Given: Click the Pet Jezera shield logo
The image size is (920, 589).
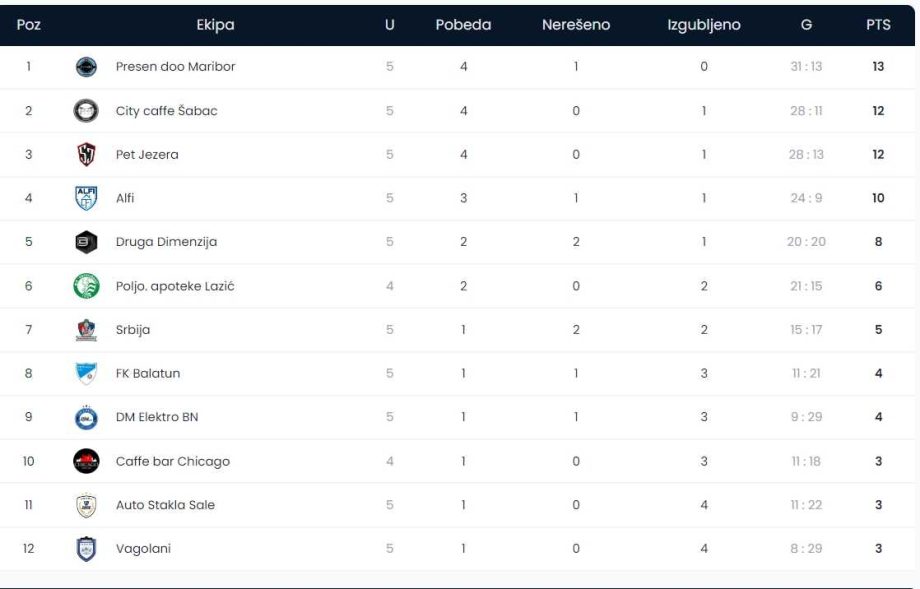Looking at the screenshot, I should (x=86, y=155).
